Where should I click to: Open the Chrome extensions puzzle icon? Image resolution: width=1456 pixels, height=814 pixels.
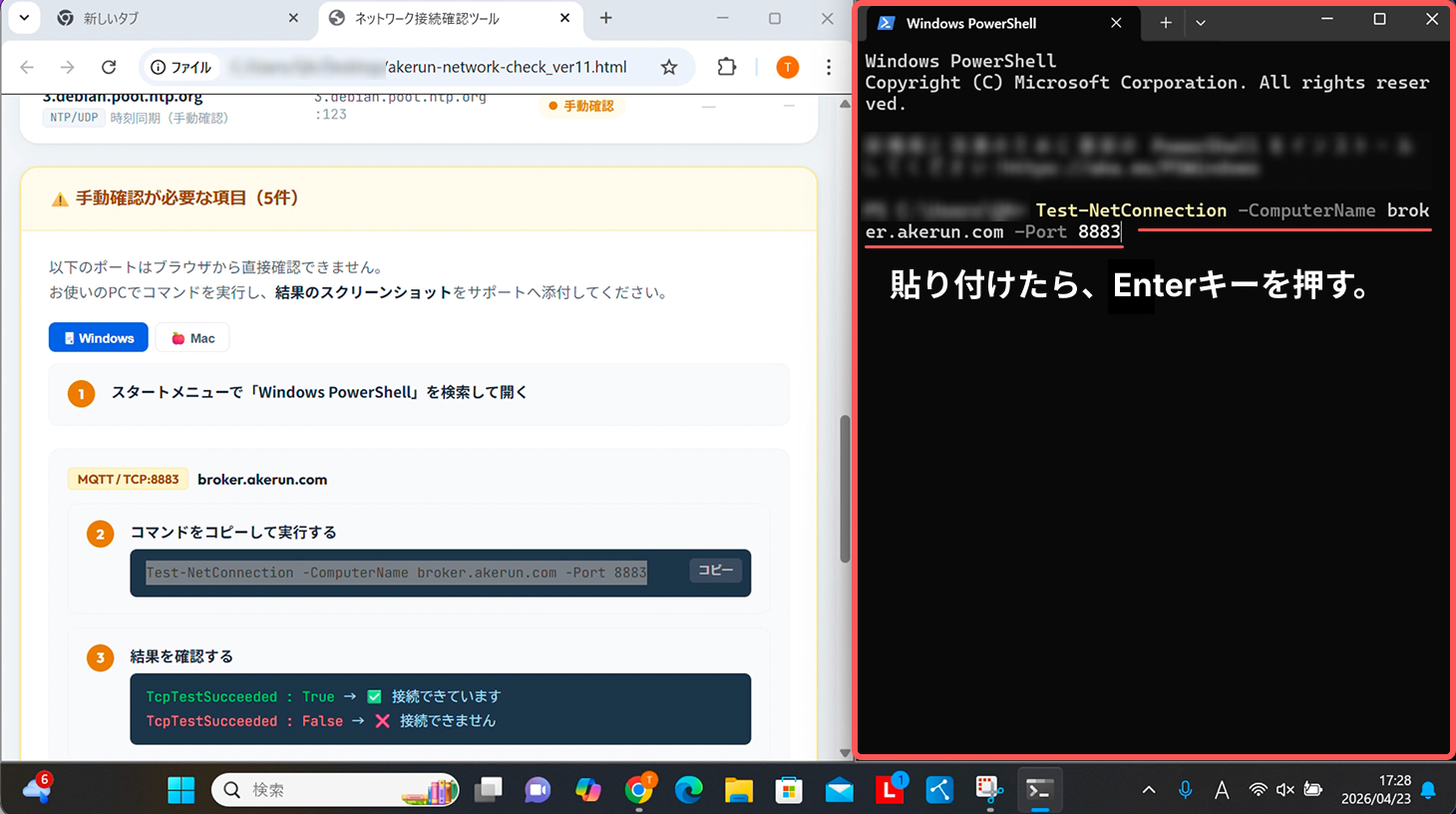coord(727,67)
